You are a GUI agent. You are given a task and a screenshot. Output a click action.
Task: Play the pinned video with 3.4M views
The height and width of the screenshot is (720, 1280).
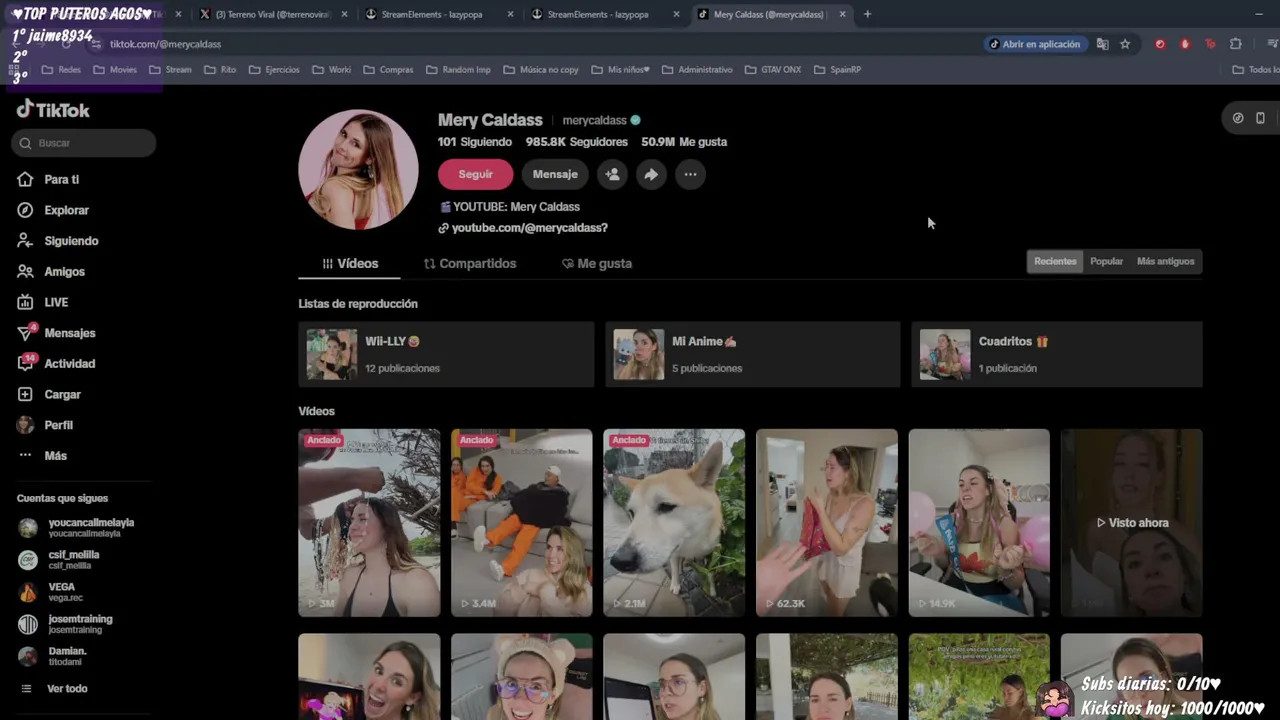[521, 523]
